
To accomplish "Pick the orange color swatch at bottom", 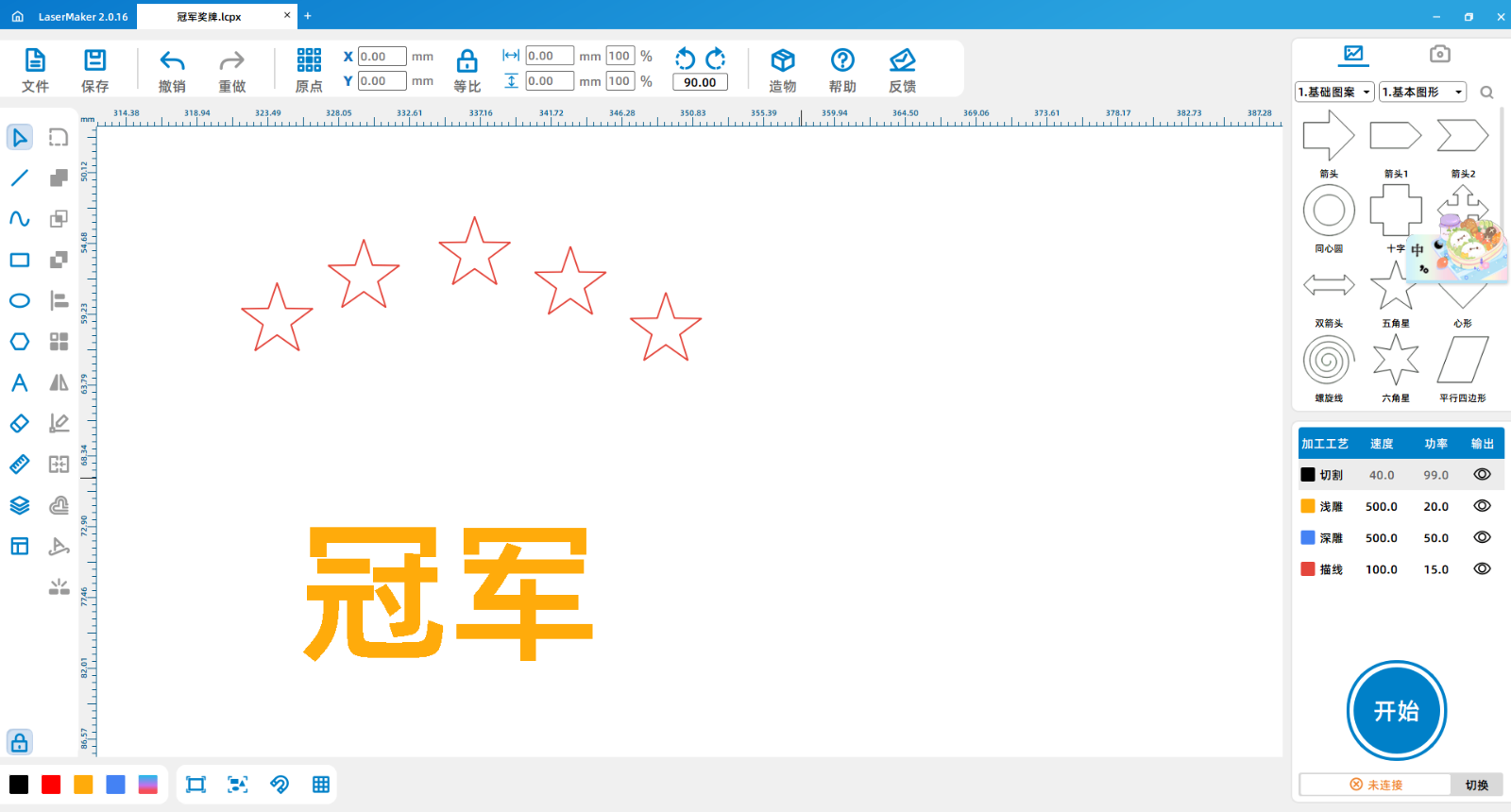I will click(x=83, y=785).
